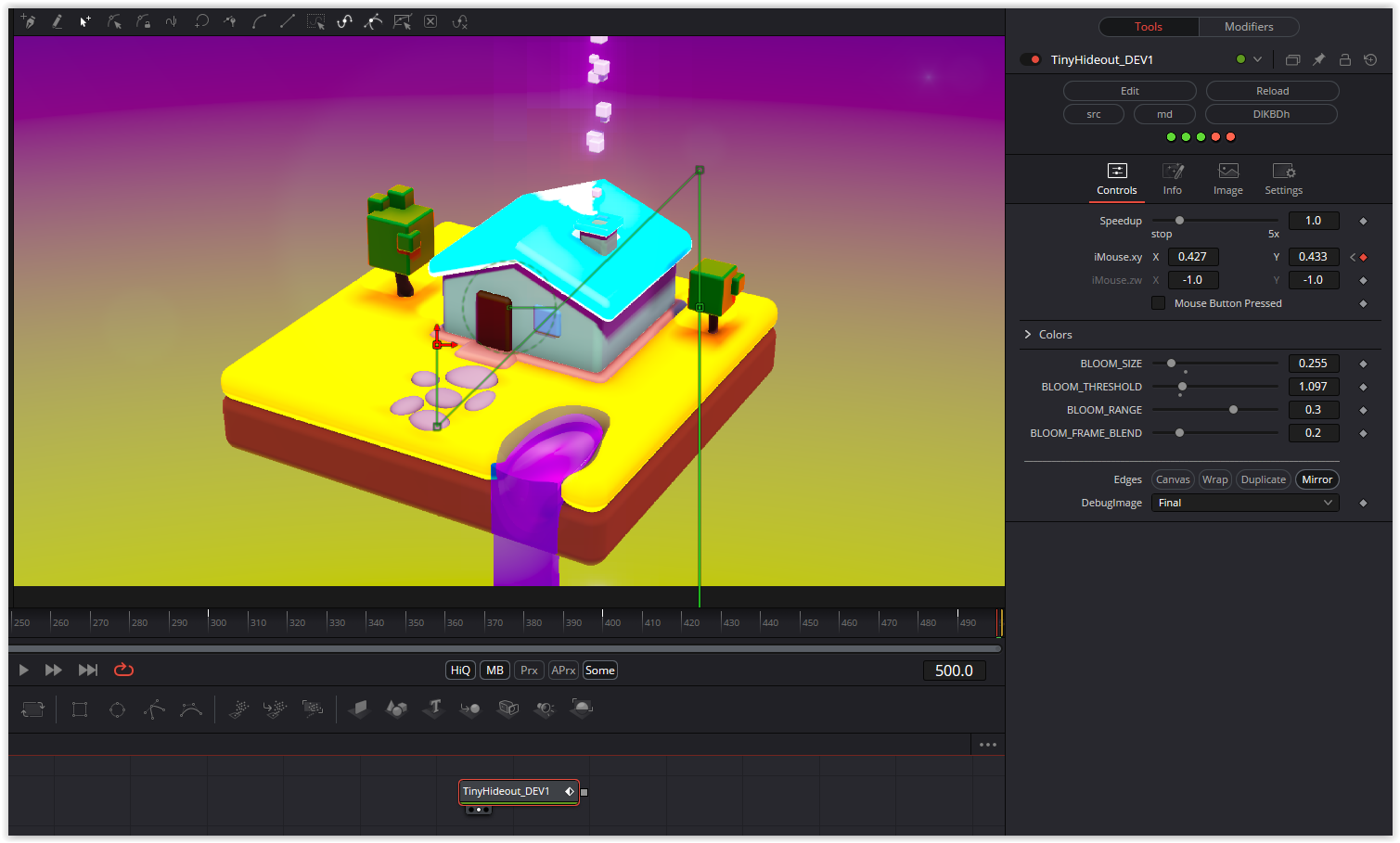The width and height of the screenshot is (1400, 843).
Task: Click the pen-with-plus draw tool icon
Action: coord(28,21)
